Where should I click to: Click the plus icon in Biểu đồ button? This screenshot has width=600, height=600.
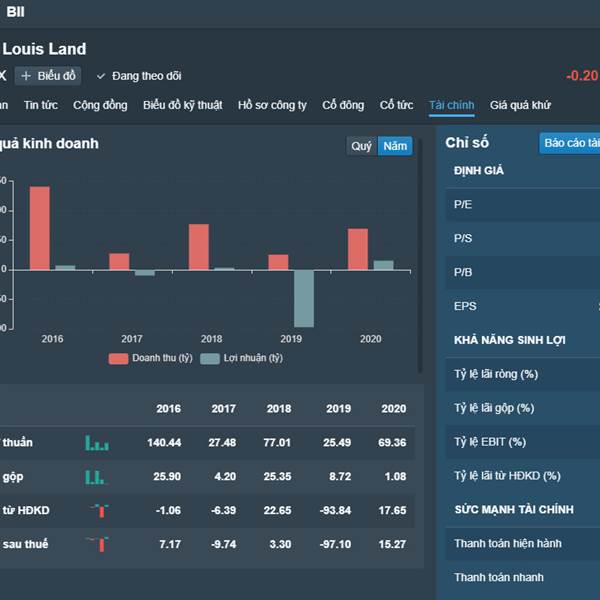26,76
